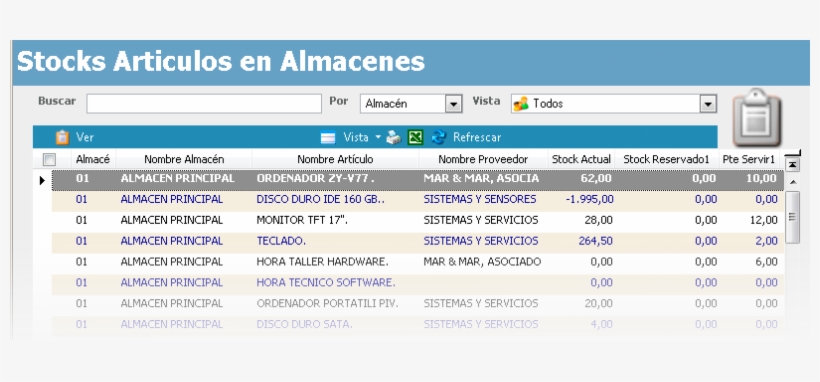Click the 264,50 stock value

point(596,241)
